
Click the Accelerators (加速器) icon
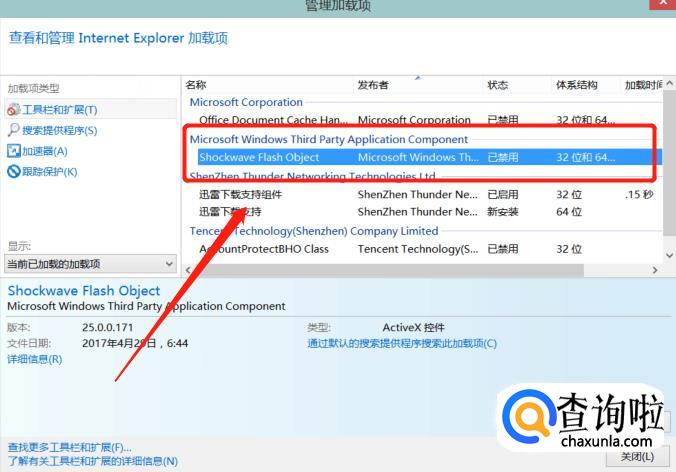(13, 151)
